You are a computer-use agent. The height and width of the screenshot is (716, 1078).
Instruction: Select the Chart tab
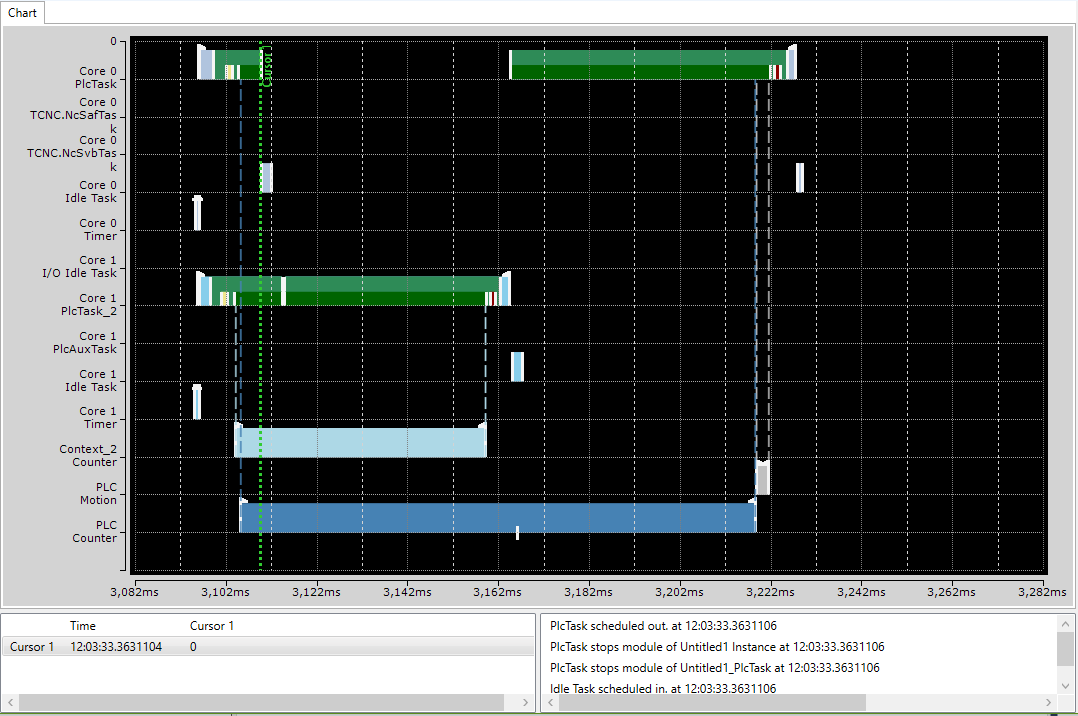pos(23,12)
